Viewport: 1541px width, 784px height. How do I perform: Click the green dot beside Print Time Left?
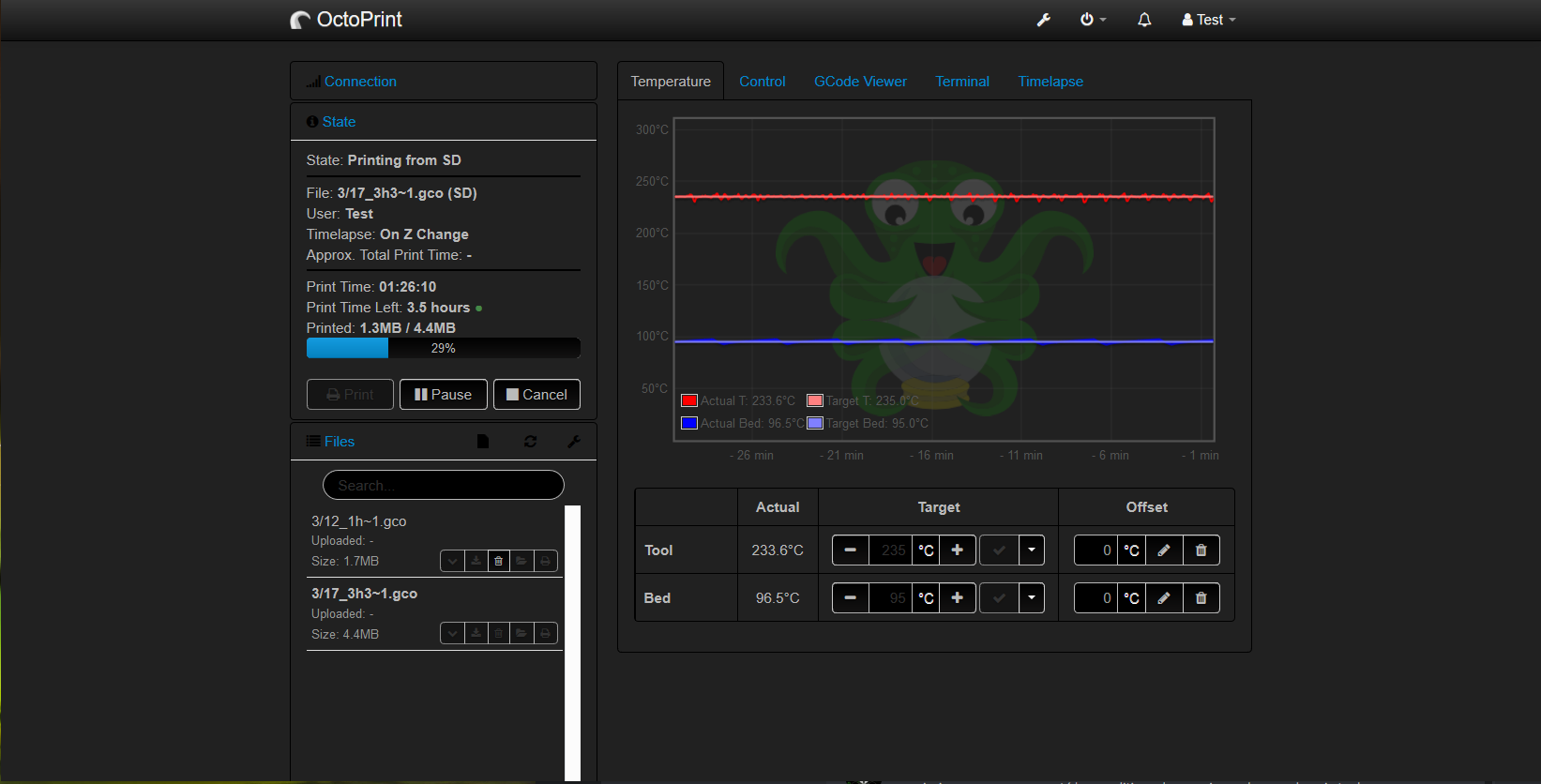479,309
